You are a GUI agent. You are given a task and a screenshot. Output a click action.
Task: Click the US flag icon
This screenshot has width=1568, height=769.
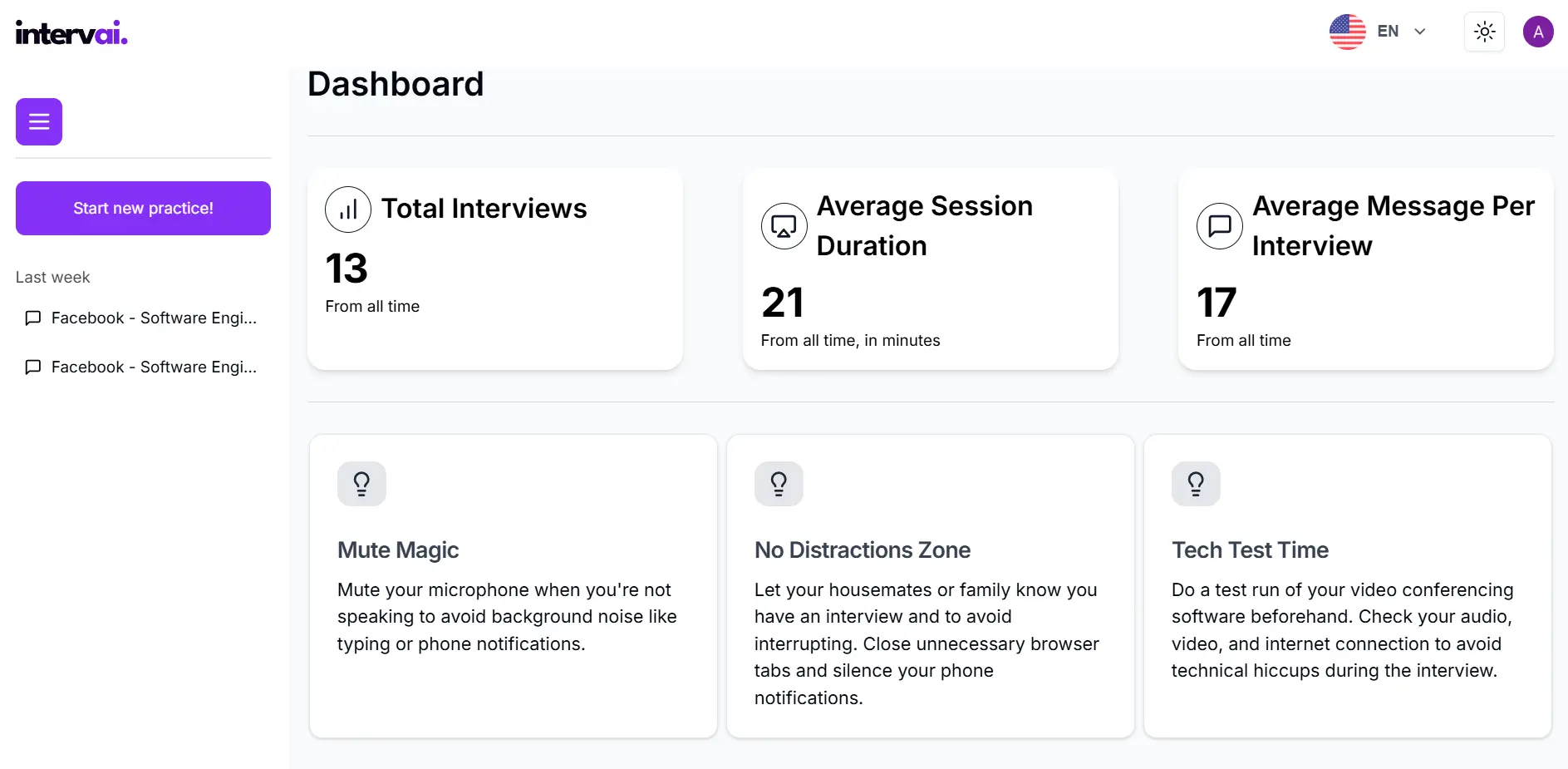click(1347, 32)
